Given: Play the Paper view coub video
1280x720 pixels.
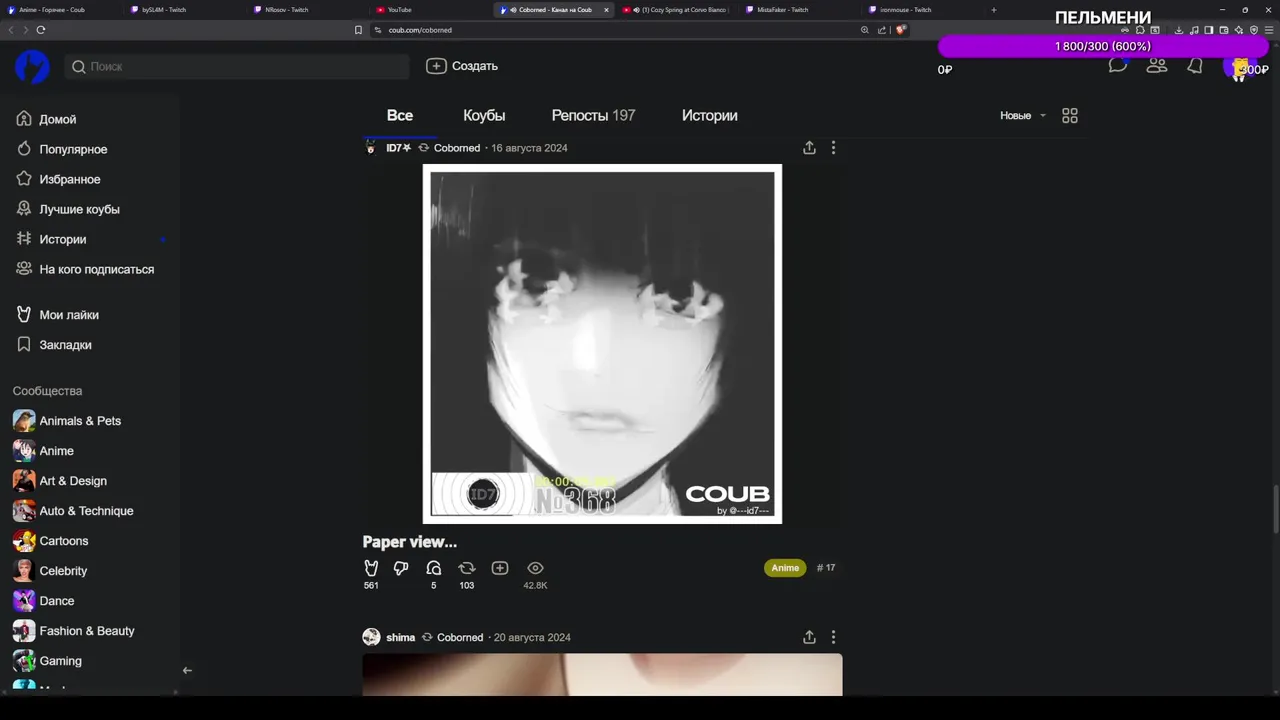Looking at the screenshot, I should (602, 343).
